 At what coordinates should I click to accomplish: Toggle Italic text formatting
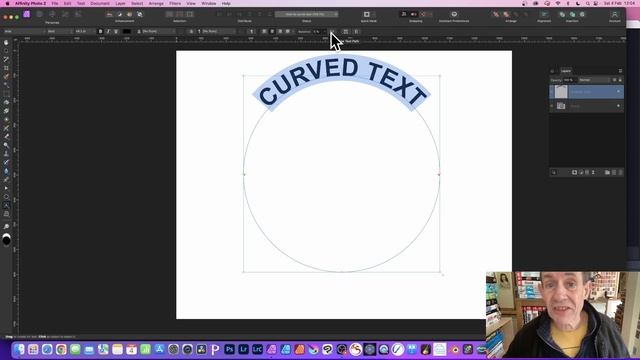(108, 31)
